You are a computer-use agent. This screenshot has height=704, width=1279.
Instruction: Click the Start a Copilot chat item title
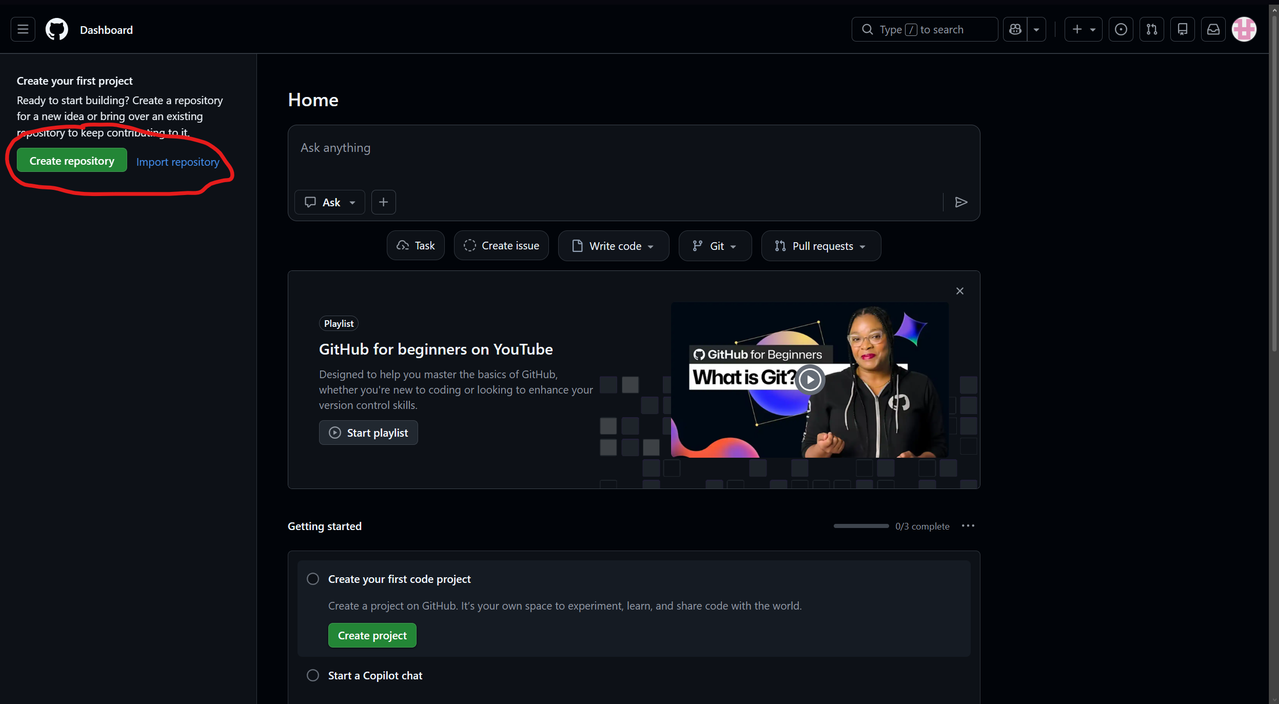pos(375,676)
